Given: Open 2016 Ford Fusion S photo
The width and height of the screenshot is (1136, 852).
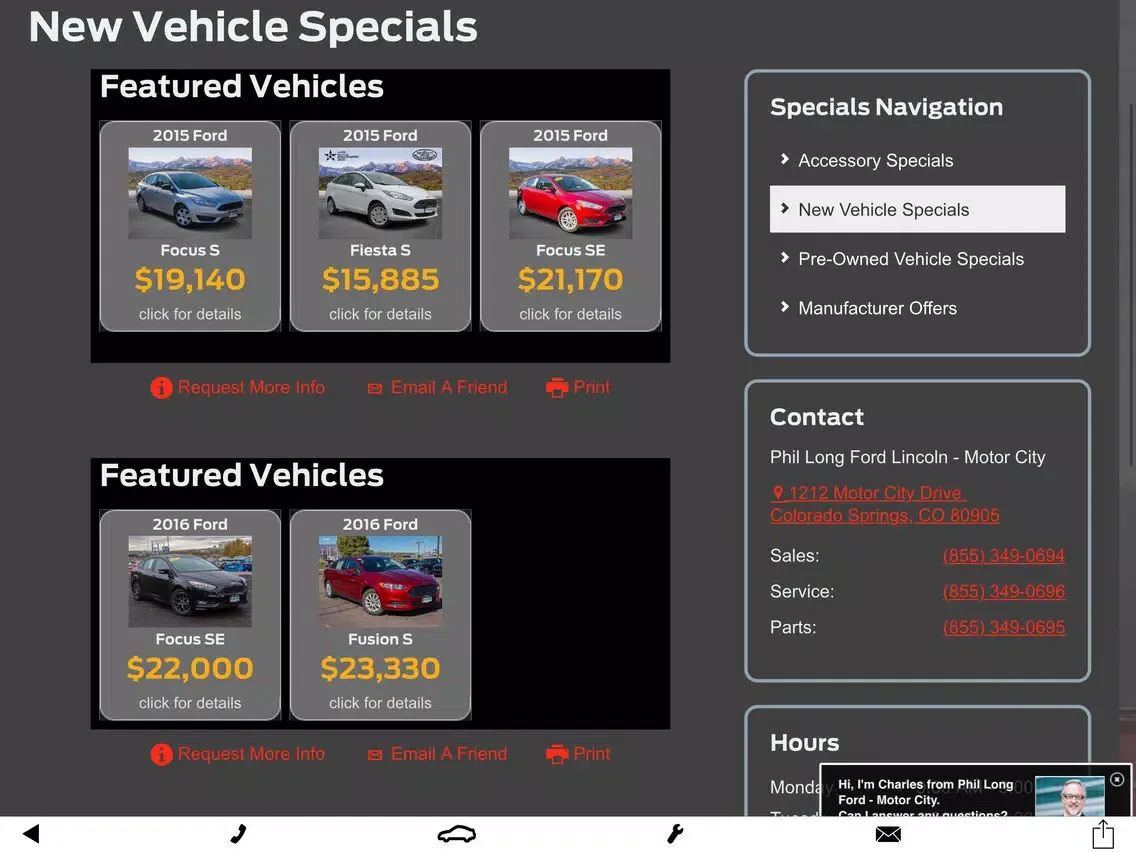Looking at the screenshot, I should pyautogui.click(x=380, y=582).
